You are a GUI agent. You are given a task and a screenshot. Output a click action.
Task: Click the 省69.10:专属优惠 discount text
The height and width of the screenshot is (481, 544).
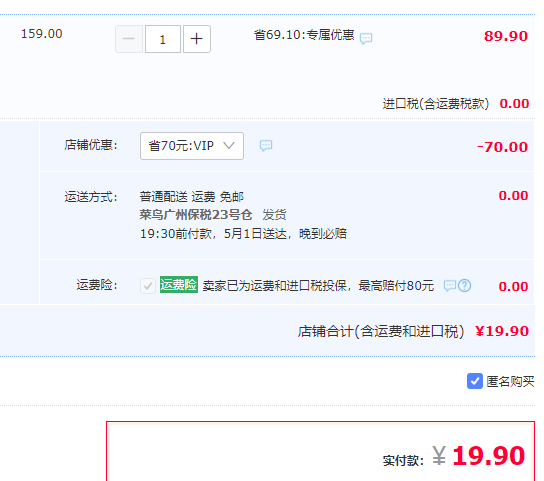(x=304, y=35)
